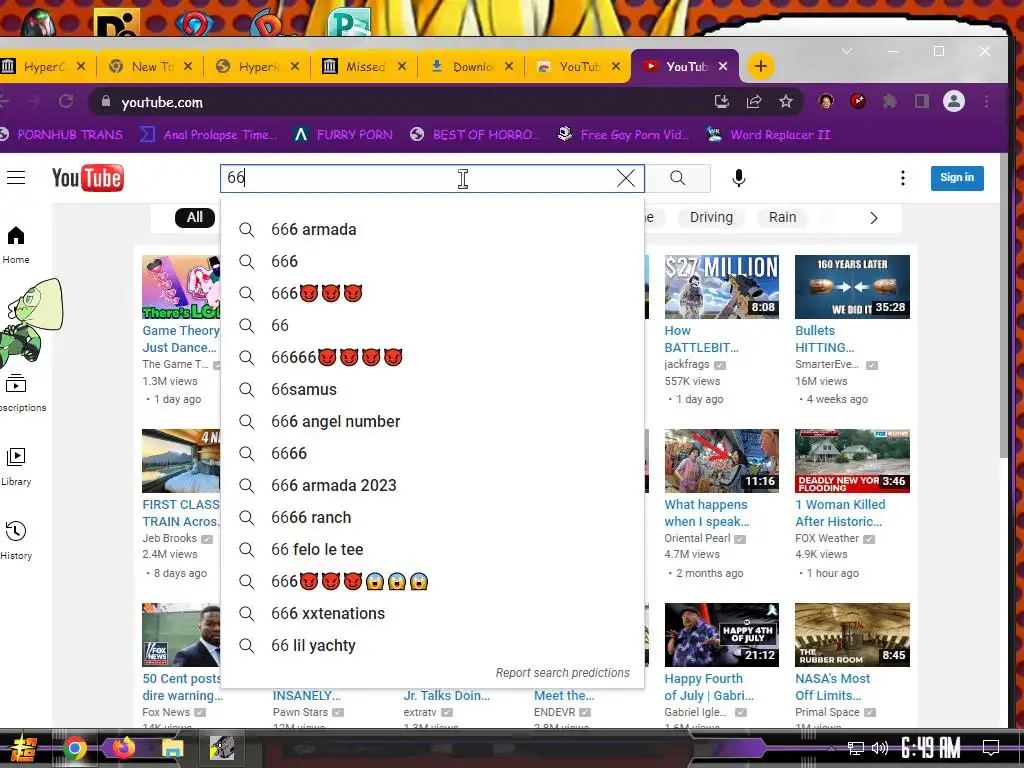
Task: Open Happy 4th of July thumbnail
Action: tap(722, 635)
